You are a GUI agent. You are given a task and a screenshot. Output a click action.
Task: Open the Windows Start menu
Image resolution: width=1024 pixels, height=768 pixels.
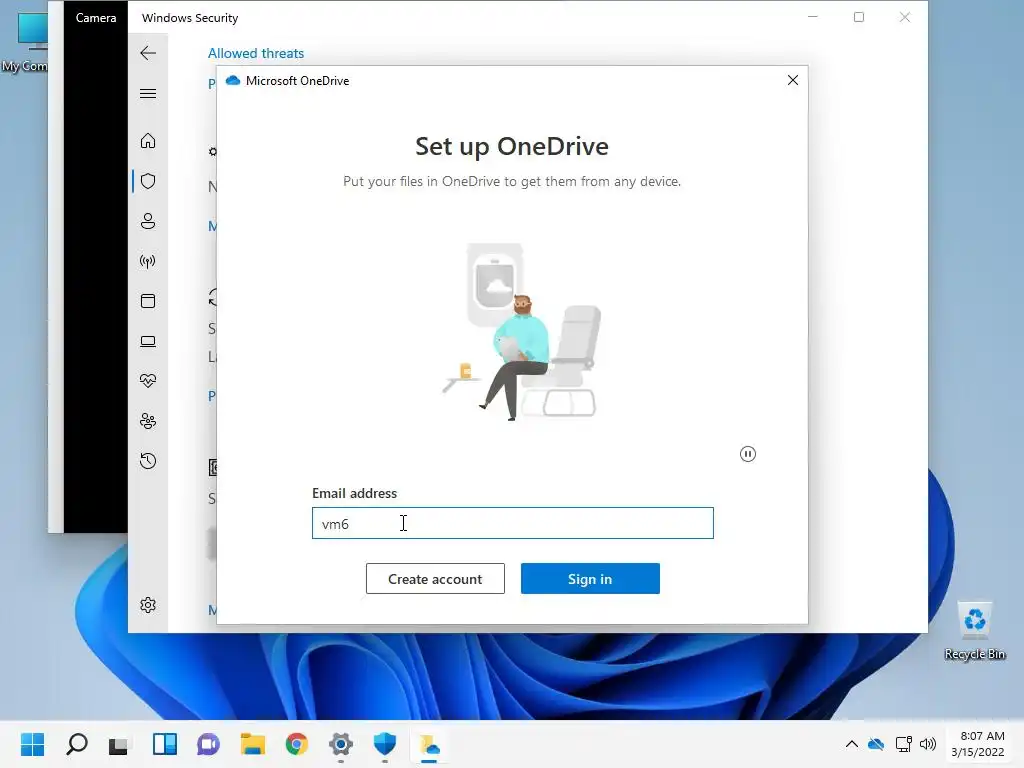pos(33,744)
